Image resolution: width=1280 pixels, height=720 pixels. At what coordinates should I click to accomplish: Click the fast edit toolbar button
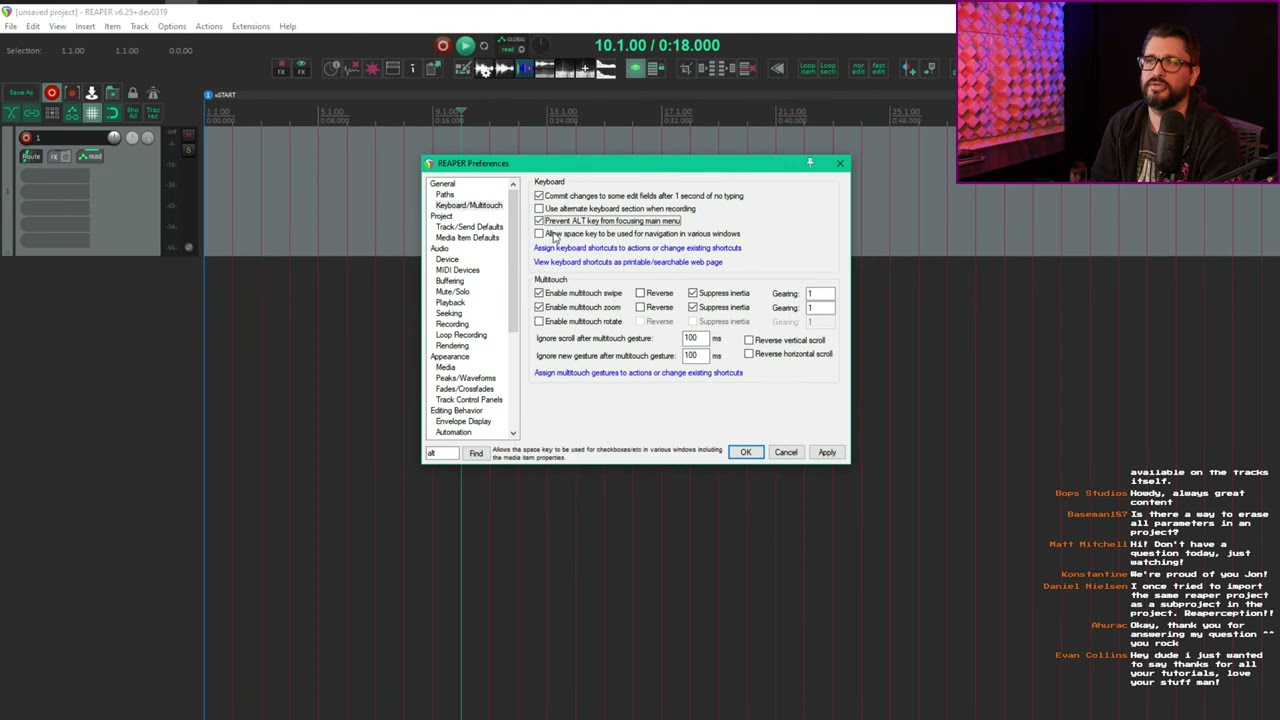[878, 68]
